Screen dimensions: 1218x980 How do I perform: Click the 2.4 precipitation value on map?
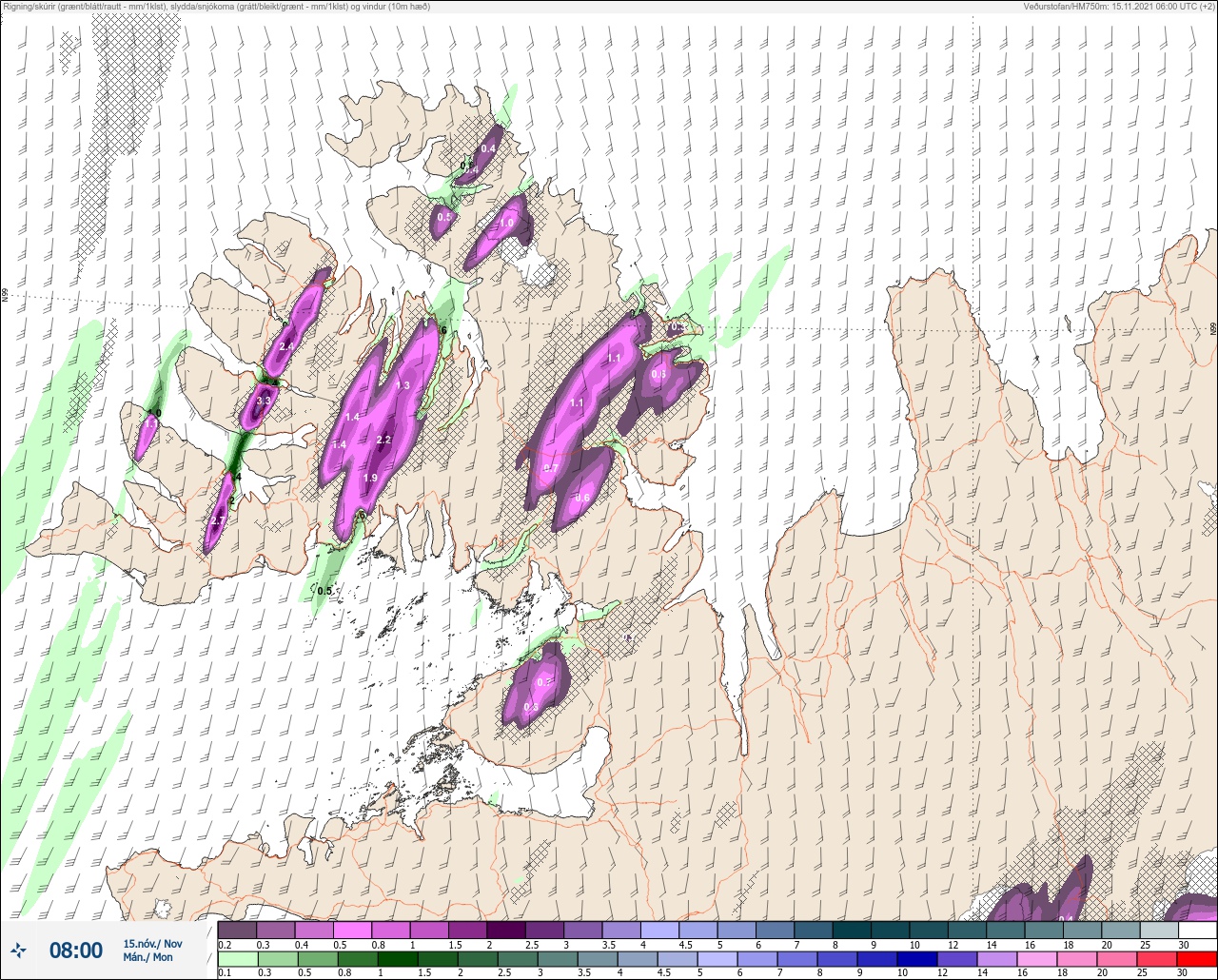tap(285, 346)
